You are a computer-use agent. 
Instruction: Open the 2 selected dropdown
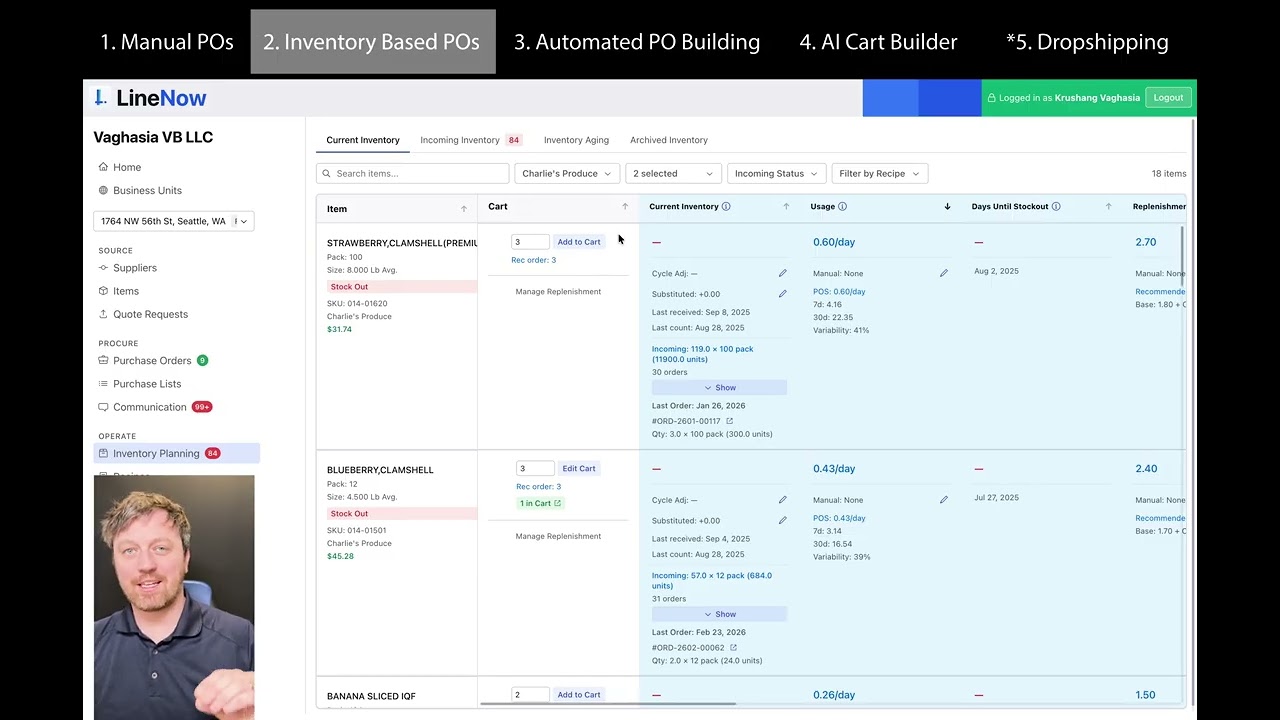pos(673,173)
